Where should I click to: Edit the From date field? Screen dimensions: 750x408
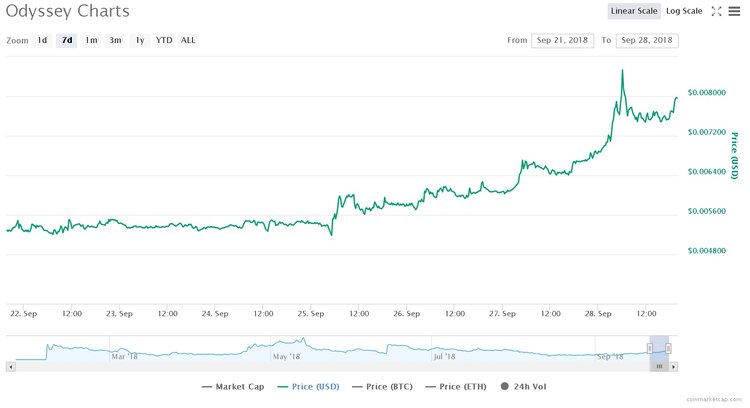pyautogui.click(x=562, y=40)
